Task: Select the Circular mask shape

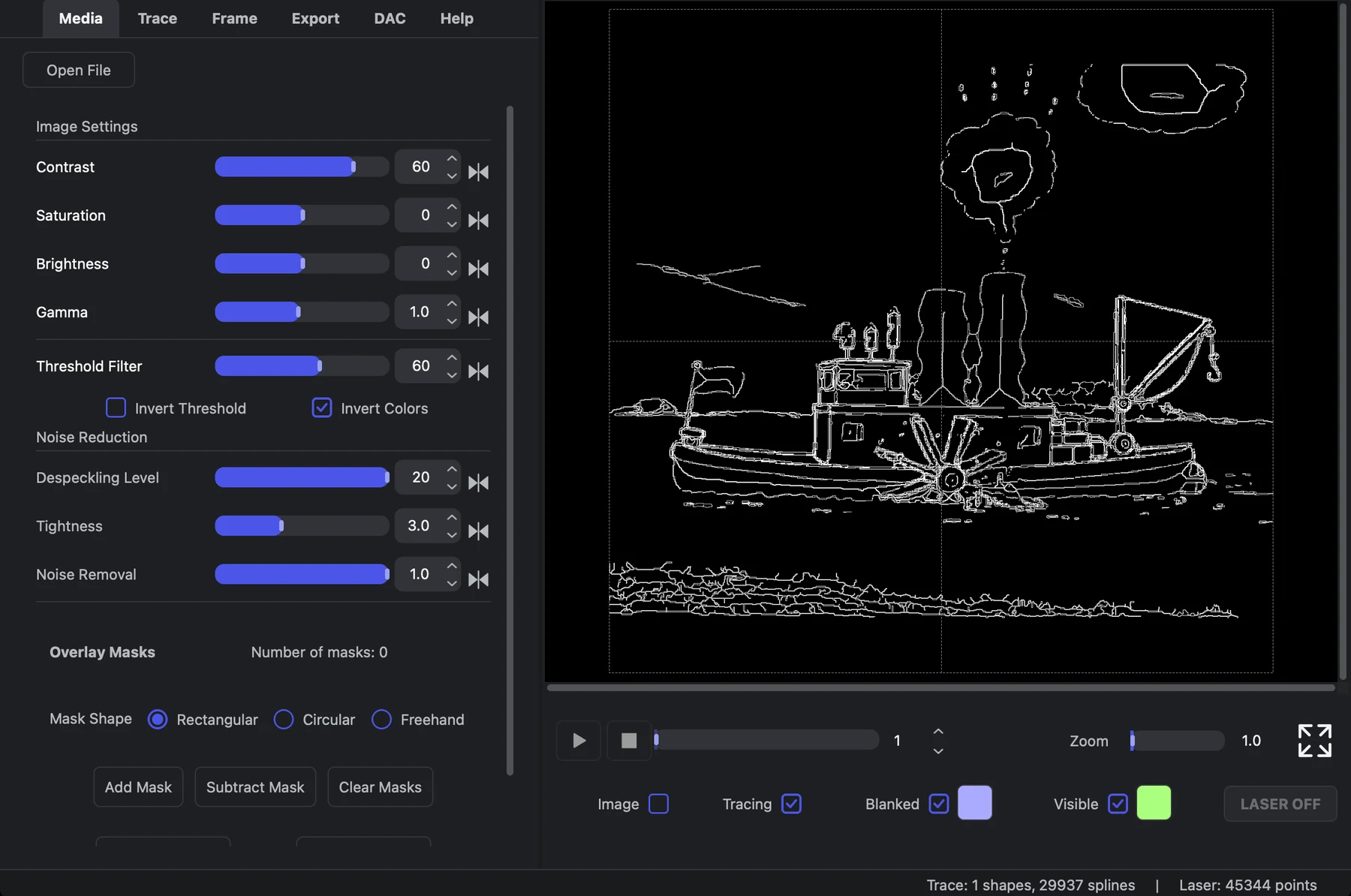Action: [x=284, y=719]
